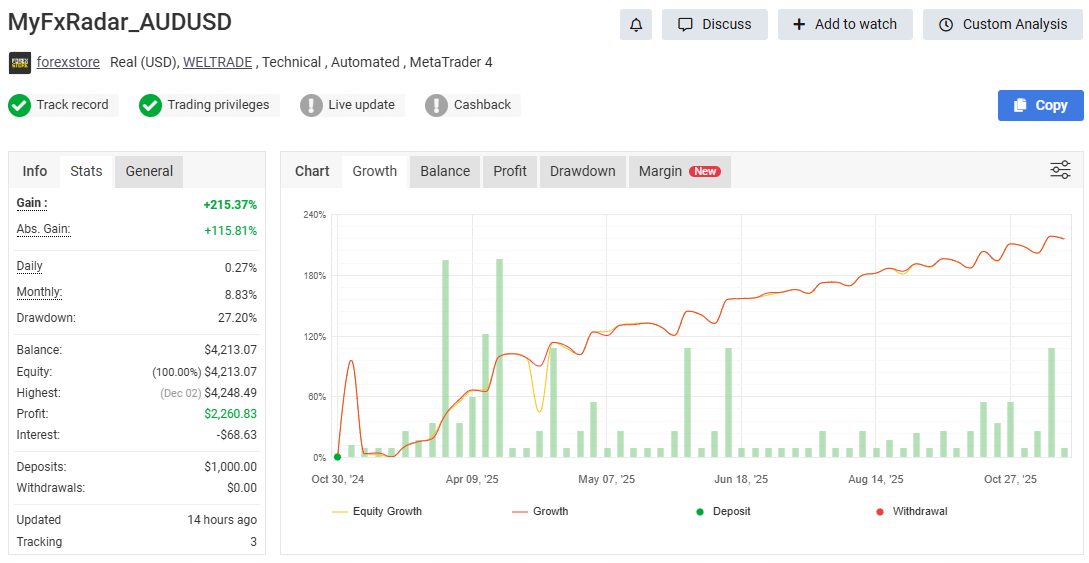
Task: Click the Cashback badge label
Action: pyautogui.click(x=482, y=105)
